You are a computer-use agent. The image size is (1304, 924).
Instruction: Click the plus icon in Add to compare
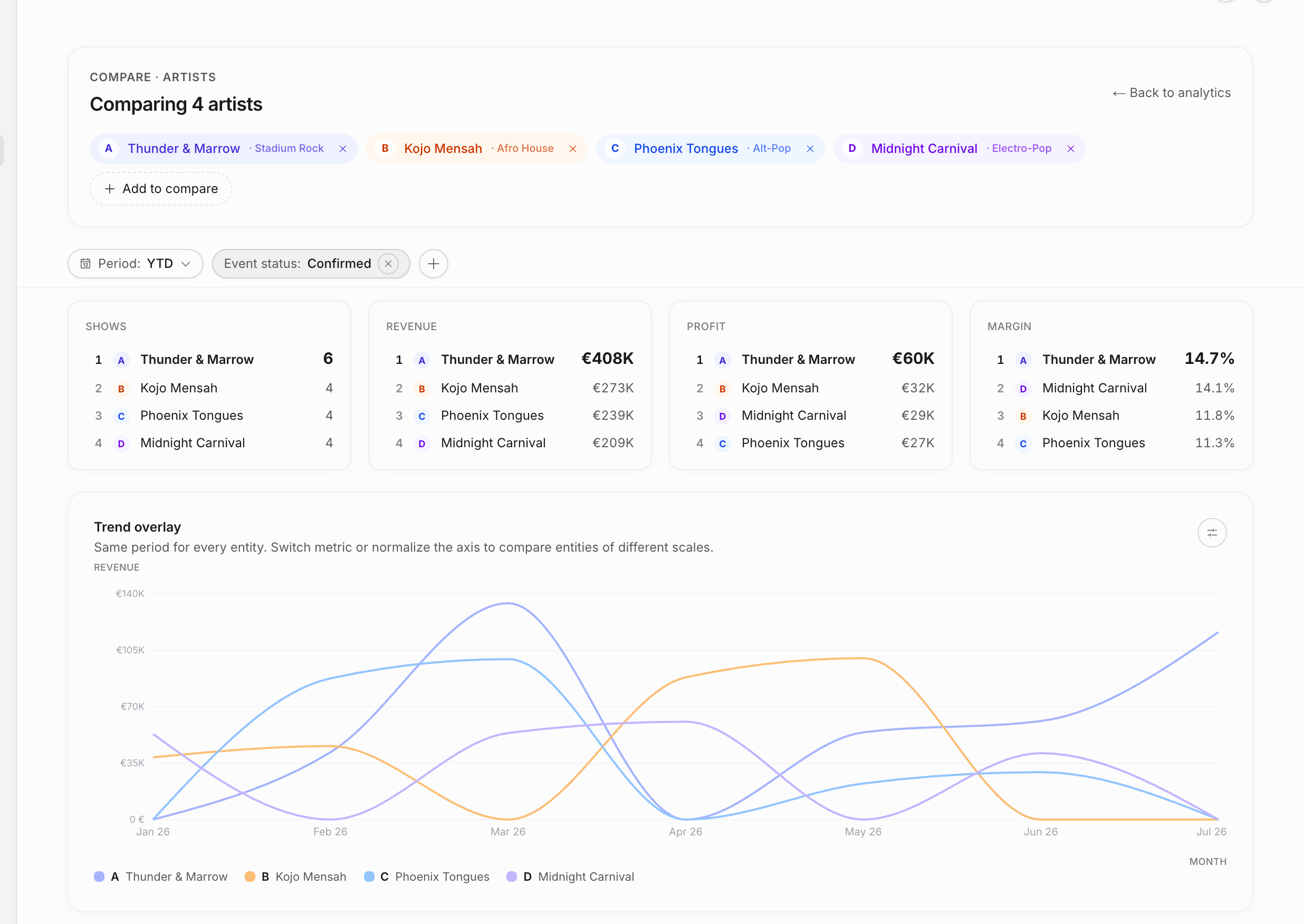click(110, 188)
